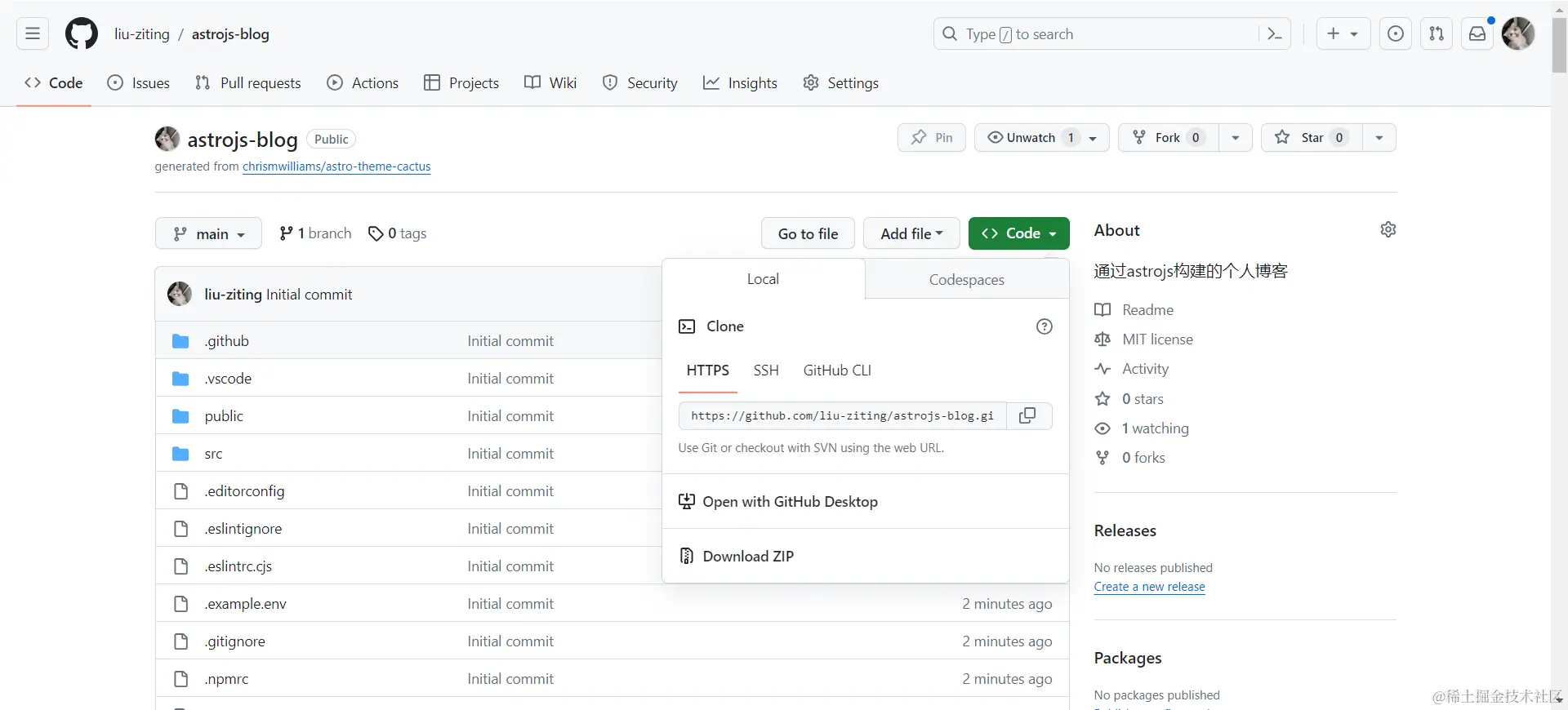1568x710 pixels.
Task: View the 1 branch link
Action: coord(315,233)
